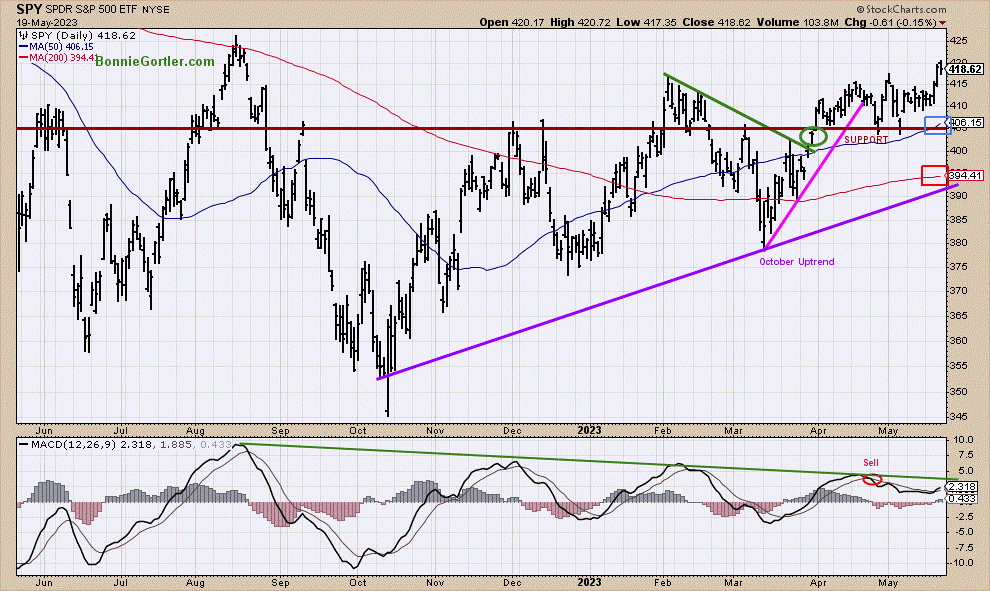Click the October Uptrend annotation label
Screen dimensions: 990x591
(x=797, y=261)
